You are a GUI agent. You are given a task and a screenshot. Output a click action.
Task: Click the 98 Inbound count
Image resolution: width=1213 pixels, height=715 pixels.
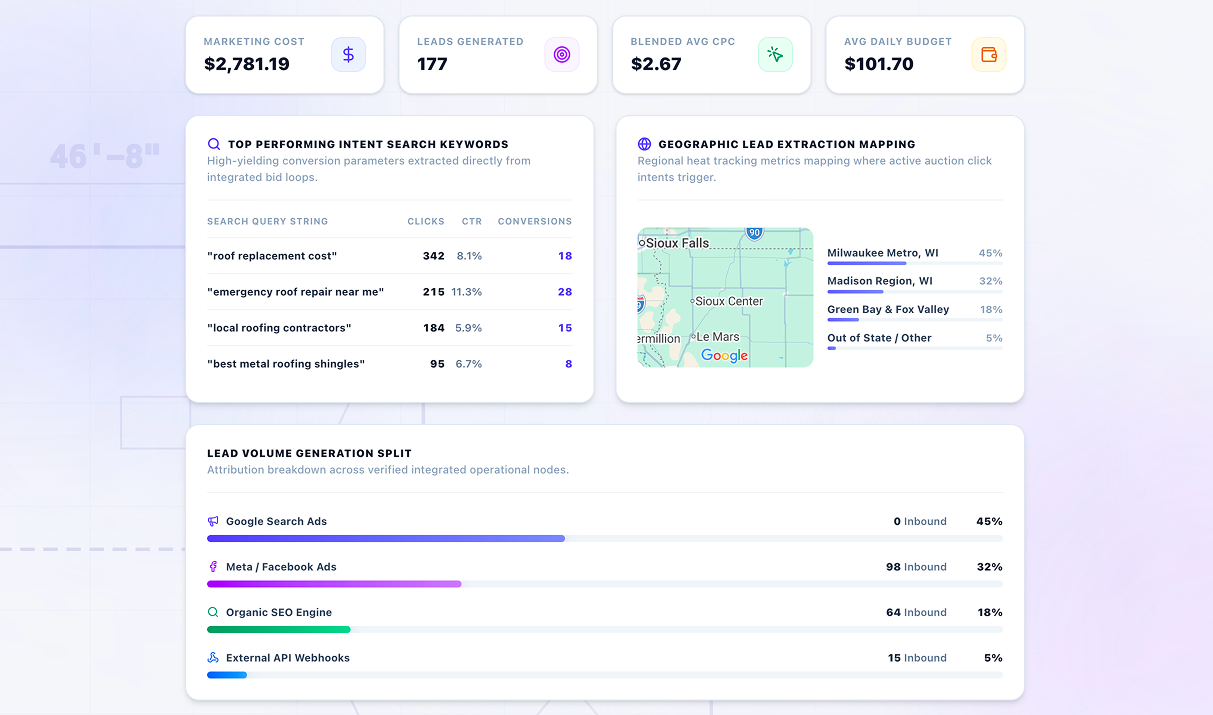916,567
